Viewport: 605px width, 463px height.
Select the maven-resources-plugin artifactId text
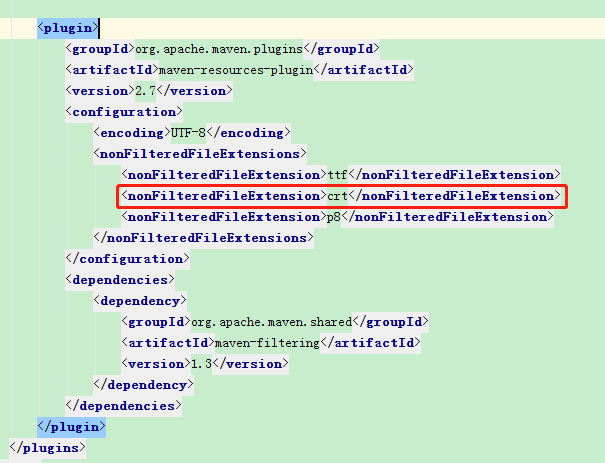tap(236, 70)
